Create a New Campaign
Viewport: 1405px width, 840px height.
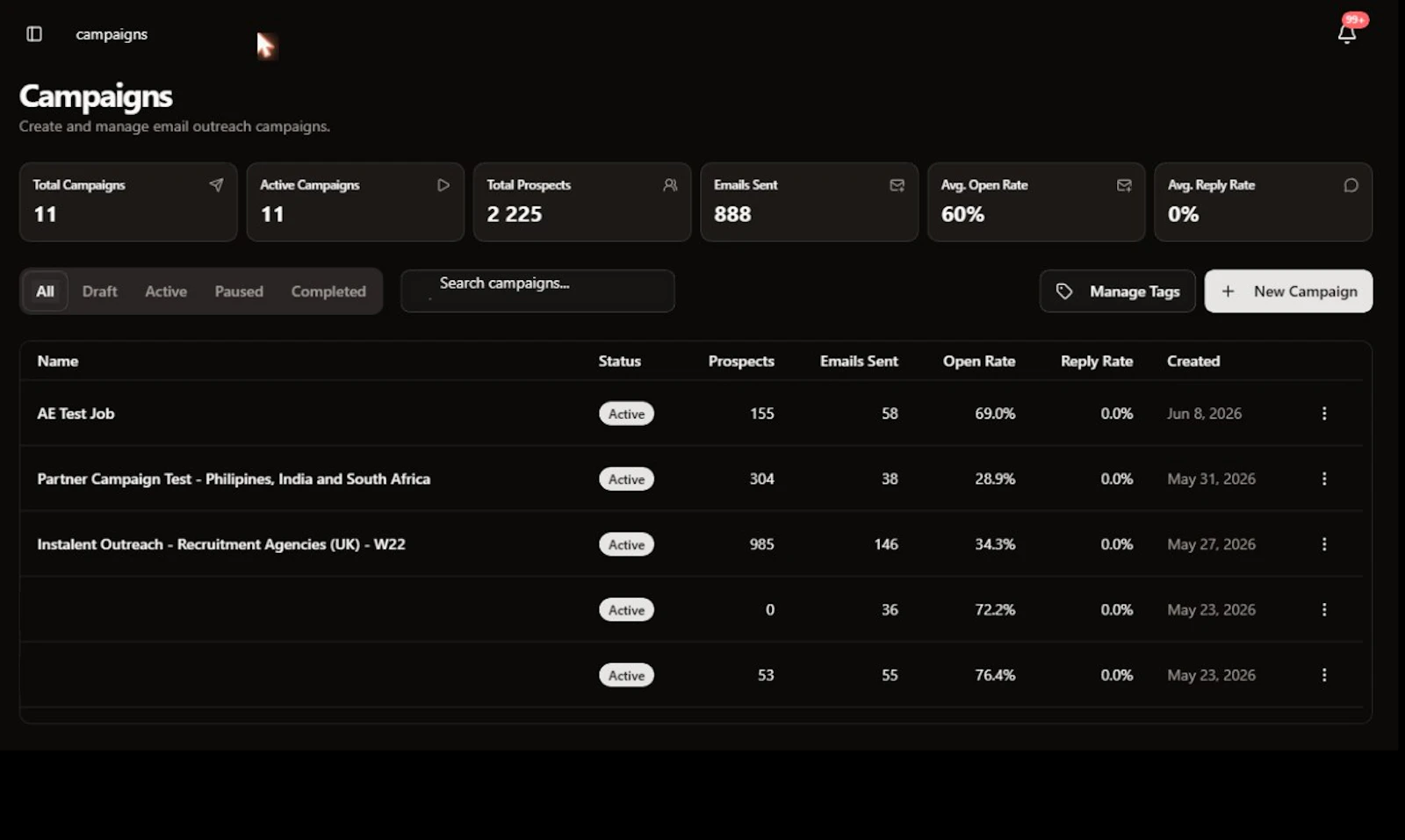(x=1288, y=291)
